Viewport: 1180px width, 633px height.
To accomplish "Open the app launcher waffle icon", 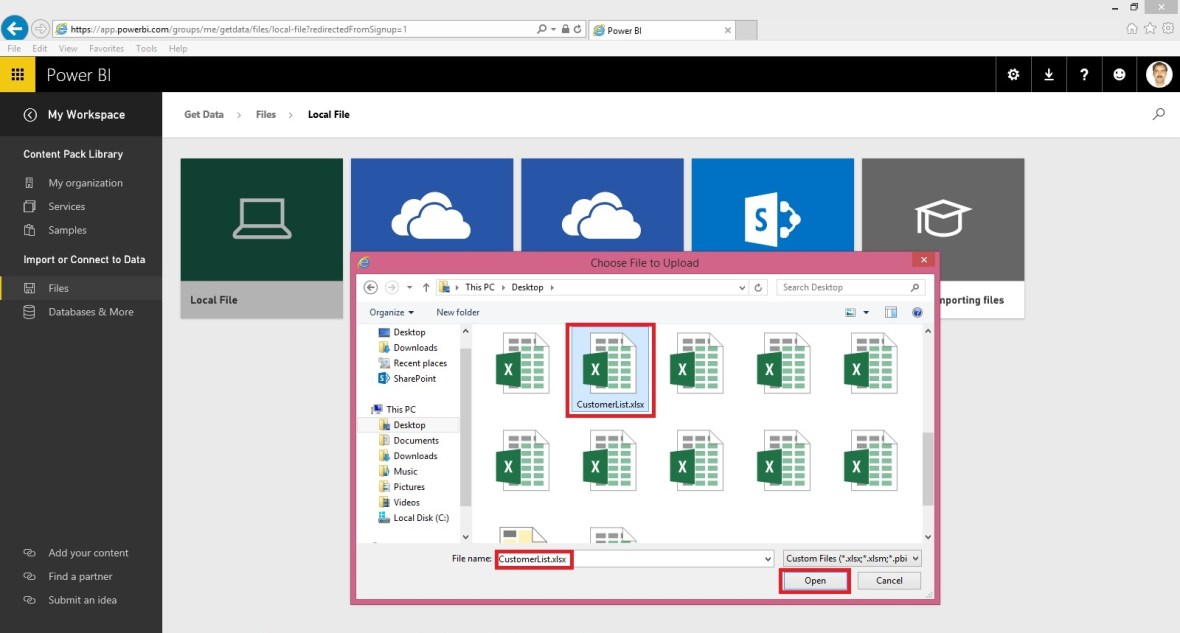I will click(x=17, y=74).
